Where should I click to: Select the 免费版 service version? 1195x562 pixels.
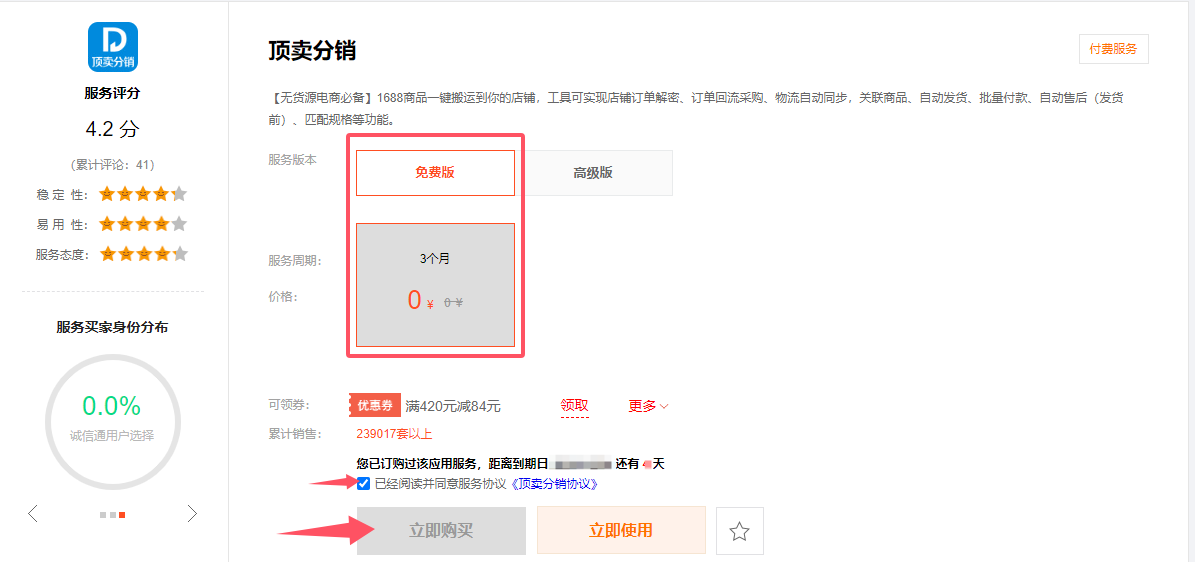(x=435, y=173)
